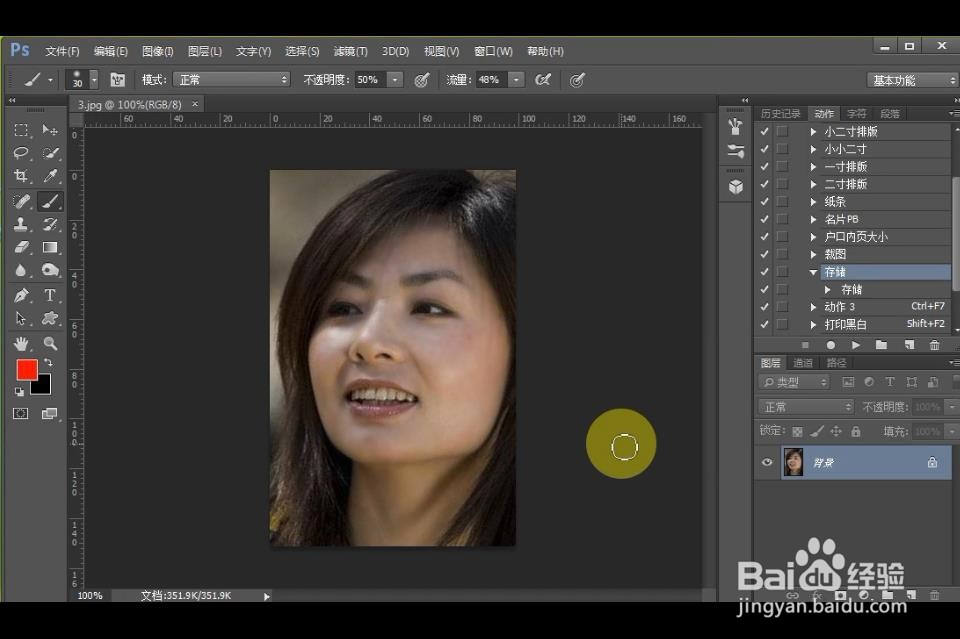This screenshot has height=639, width=960.
Task: Switch to the 路径 tab
Action: click(x=836, y=363)
